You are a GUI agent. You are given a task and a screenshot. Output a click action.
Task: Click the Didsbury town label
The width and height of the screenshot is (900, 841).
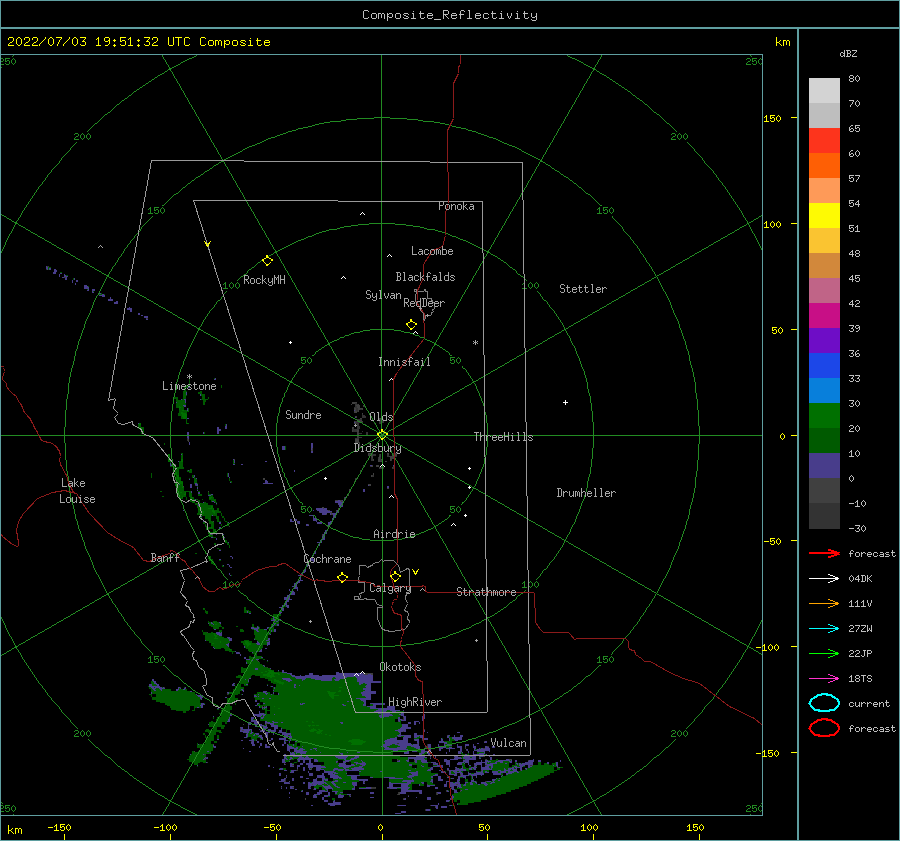[377, 448]
